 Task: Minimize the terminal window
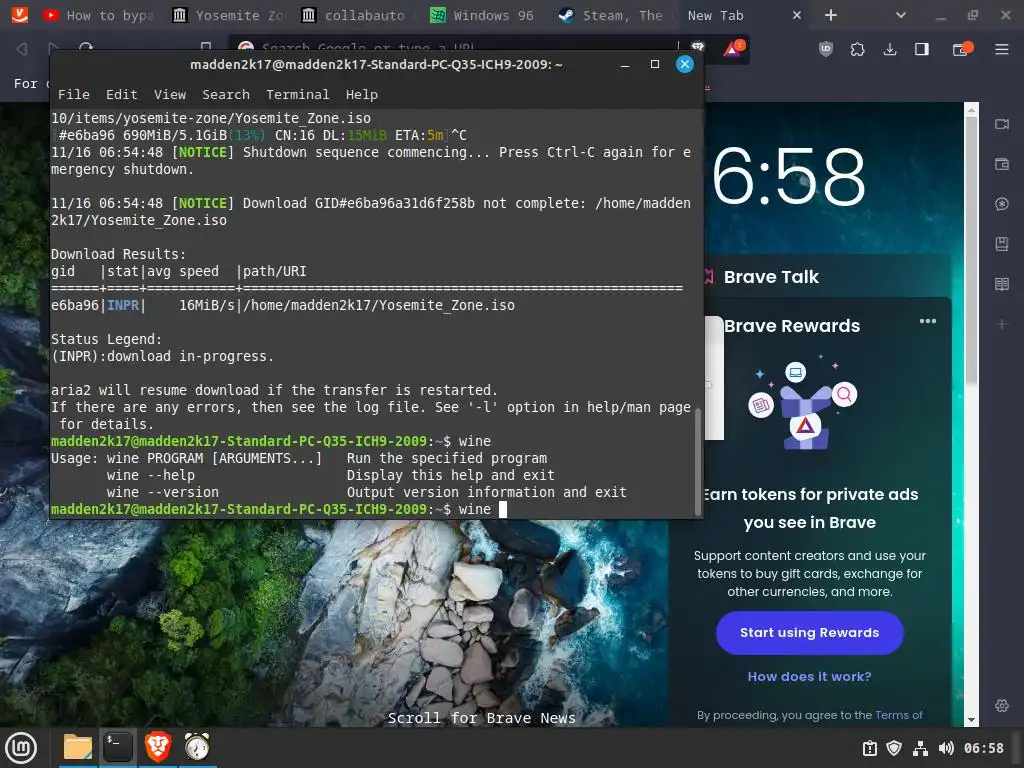click(624, 64)
